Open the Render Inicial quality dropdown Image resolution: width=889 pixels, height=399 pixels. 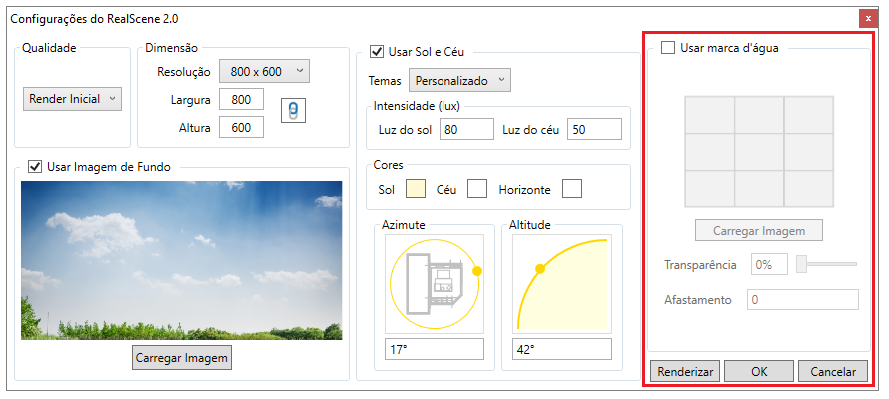coord(72,99)
